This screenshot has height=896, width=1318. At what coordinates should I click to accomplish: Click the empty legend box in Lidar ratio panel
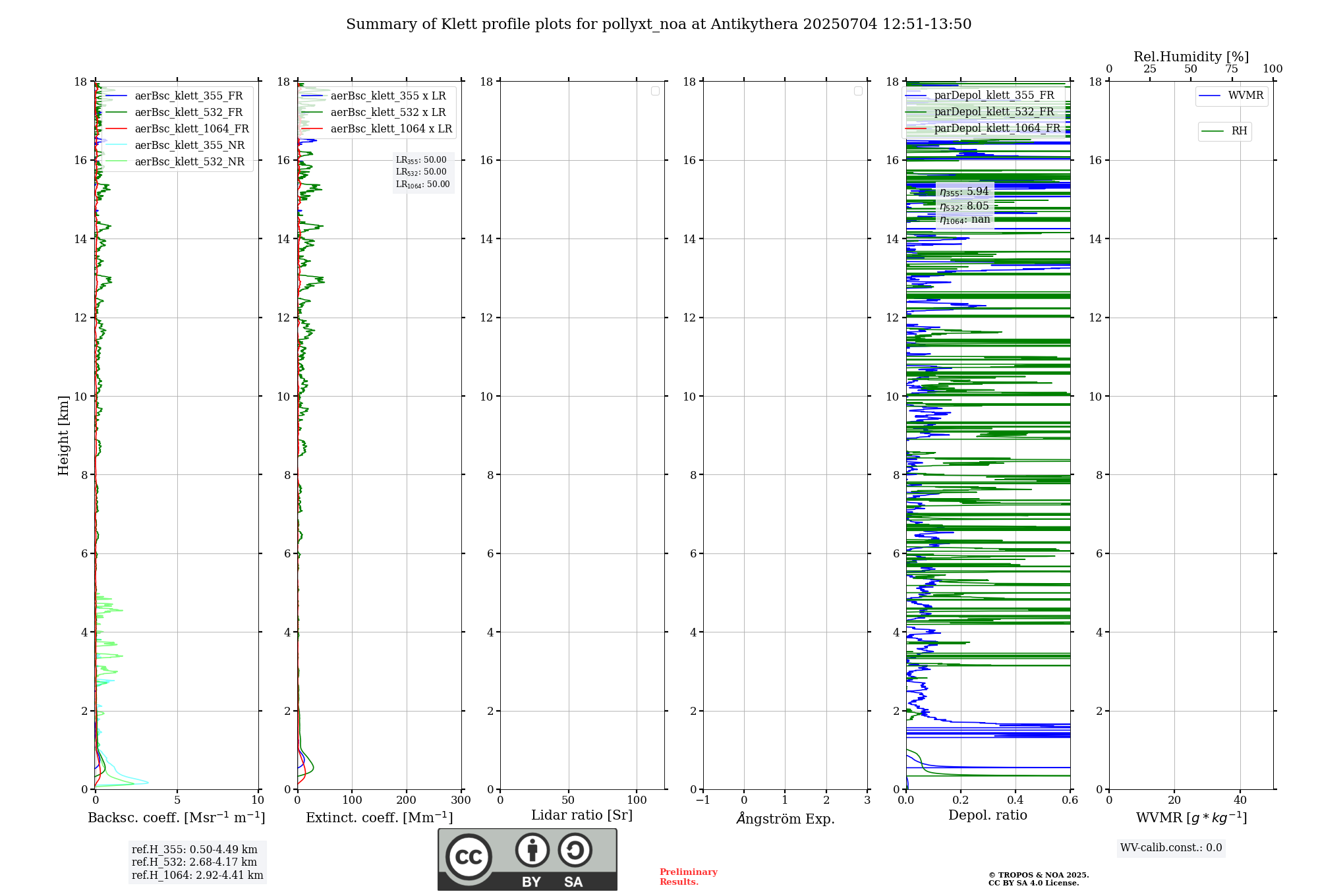pos(655,91)
